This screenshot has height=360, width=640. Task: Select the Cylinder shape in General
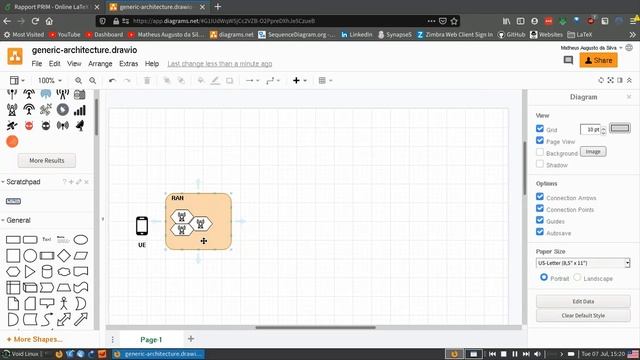pyautogui.click(x=47, y=271)
